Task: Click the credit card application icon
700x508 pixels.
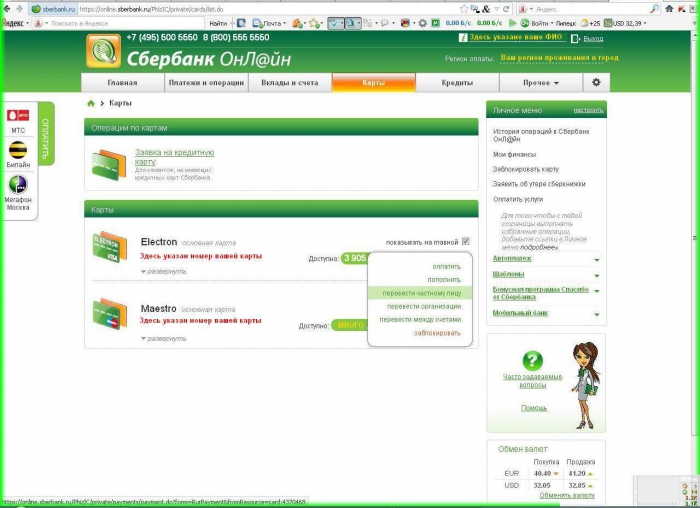Action: point(108,162)
